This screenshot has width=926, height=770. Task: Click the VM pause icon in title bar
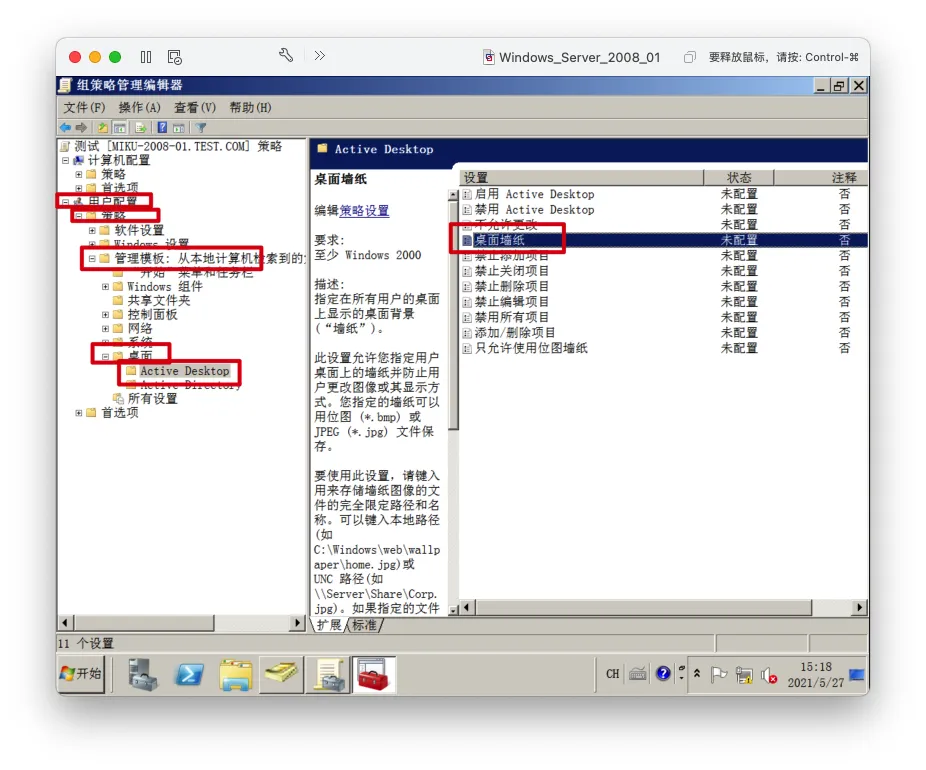146,57
